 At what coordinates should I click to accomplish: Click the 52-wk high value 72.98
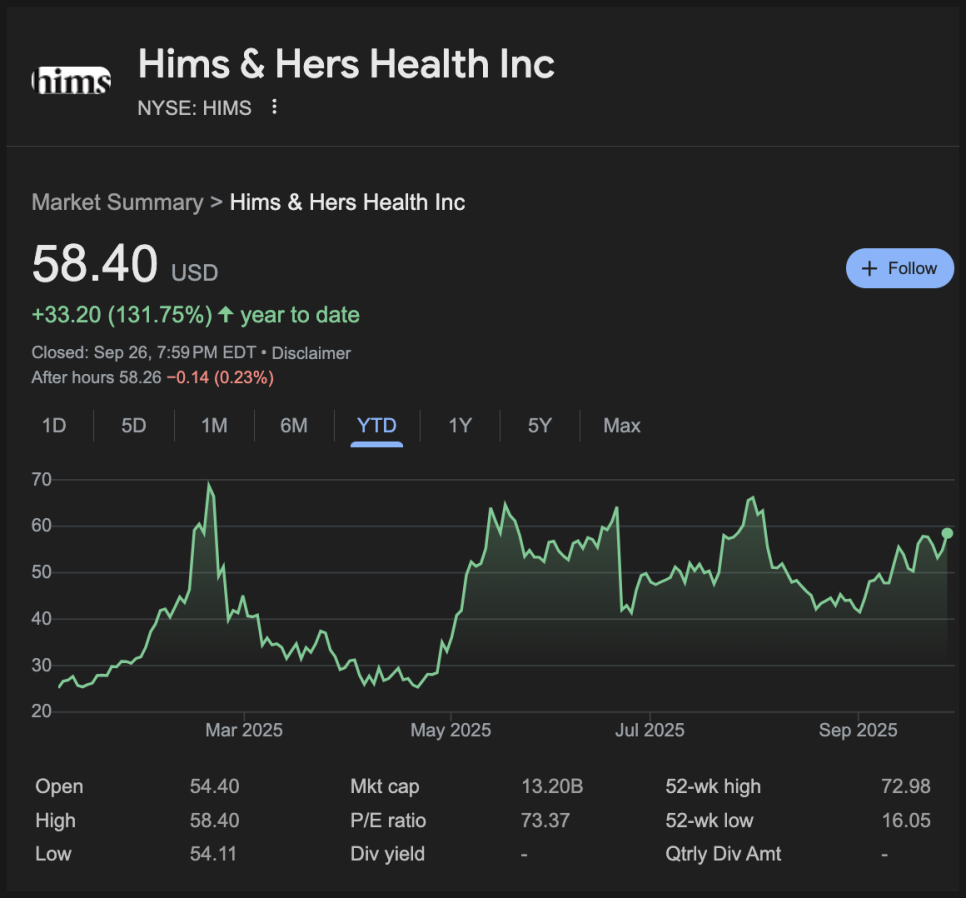click(x=906, y=787)
